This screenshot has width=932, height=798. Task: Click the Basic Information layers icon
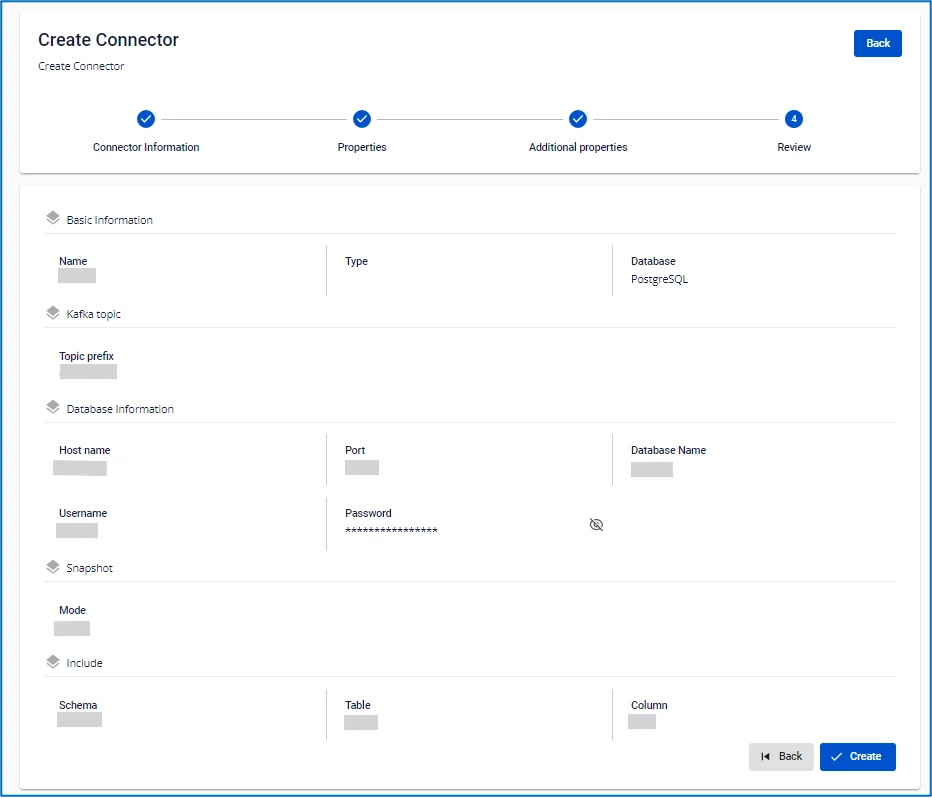click(x=53, y=218)
